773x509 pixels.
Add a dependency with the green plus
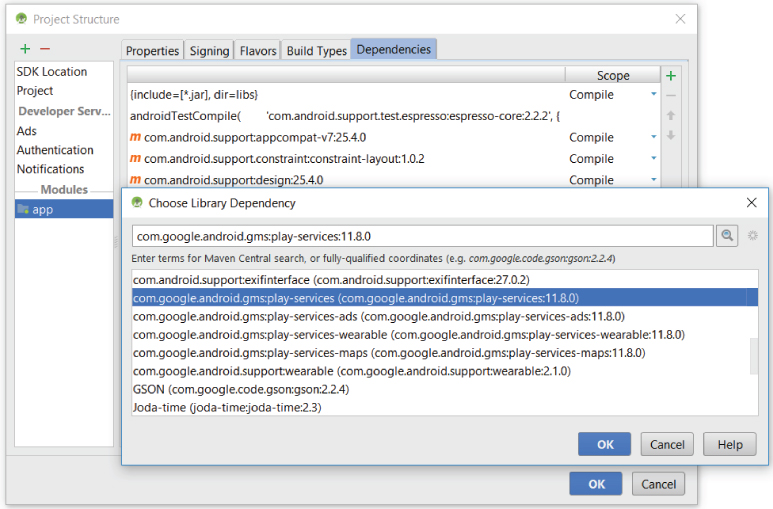click(671, 76)
